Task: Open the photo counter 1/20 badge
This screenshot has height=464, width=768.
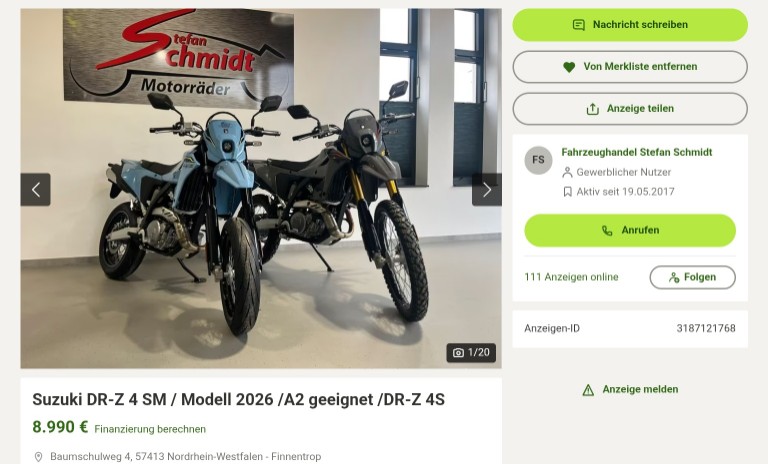Action: pyautogui.click(x=471, y=353)
